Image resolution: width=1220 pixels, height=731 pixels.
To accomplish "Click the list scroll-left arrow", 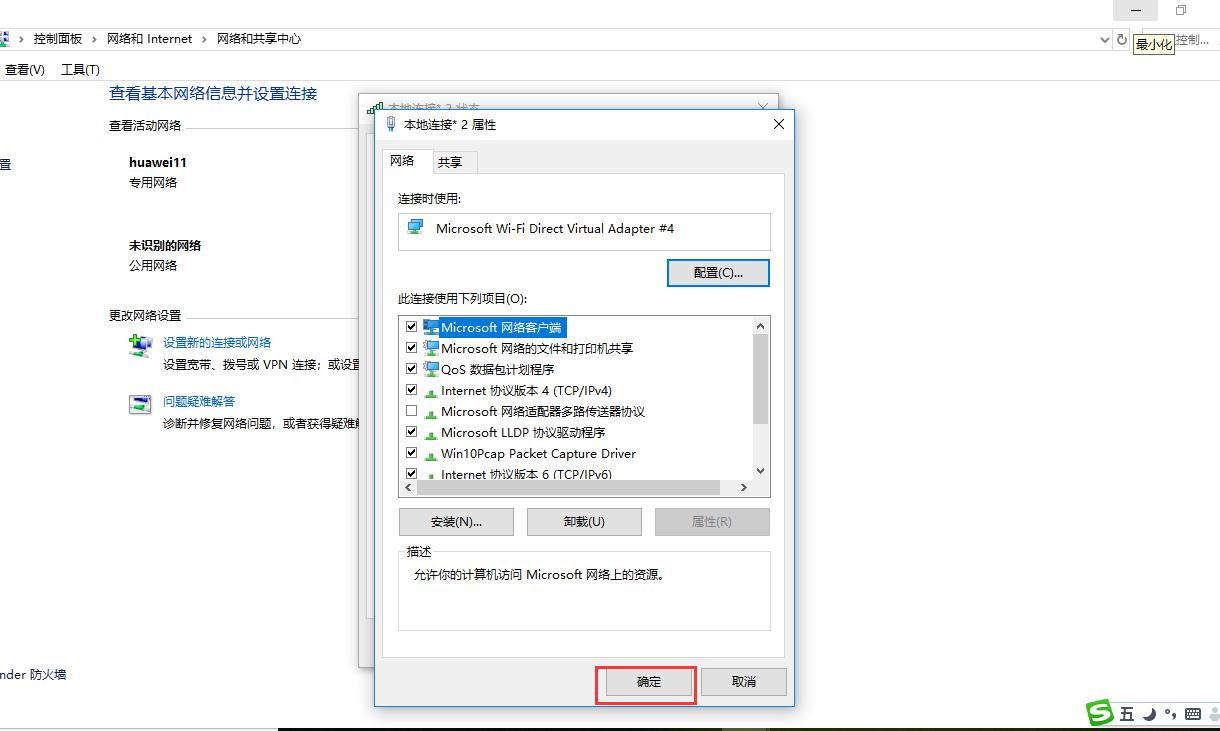I will pyautogui.click(x=406, y=487).
